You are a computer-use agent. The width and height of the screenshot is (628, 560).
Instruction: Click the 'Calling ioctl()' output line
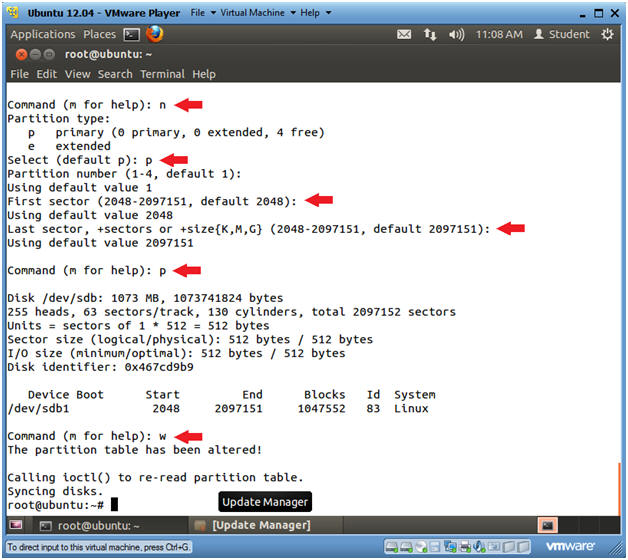155,477
